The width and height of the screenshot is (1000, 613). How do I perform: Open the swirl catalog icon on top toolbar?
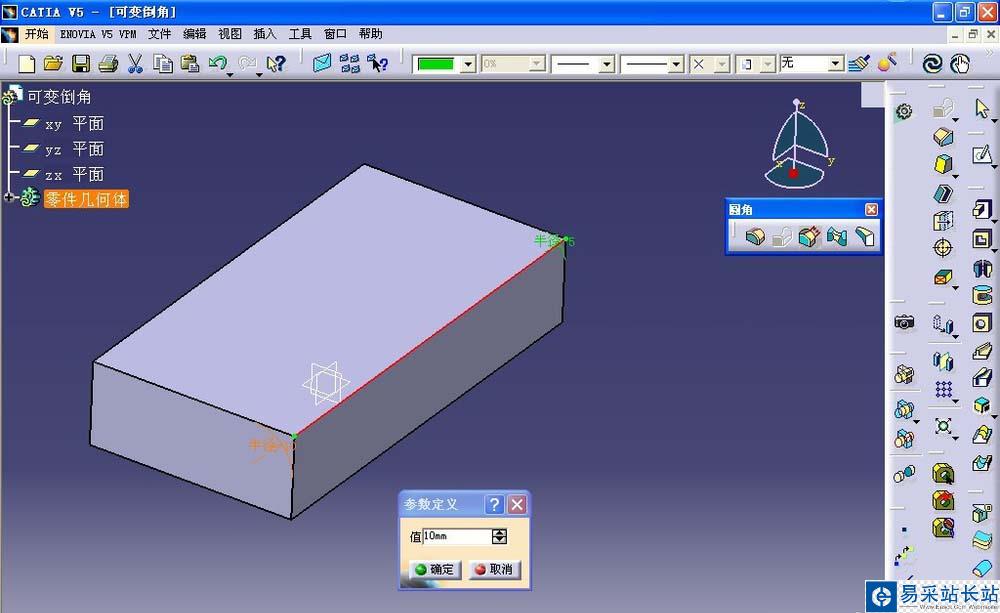coord(932,64)
